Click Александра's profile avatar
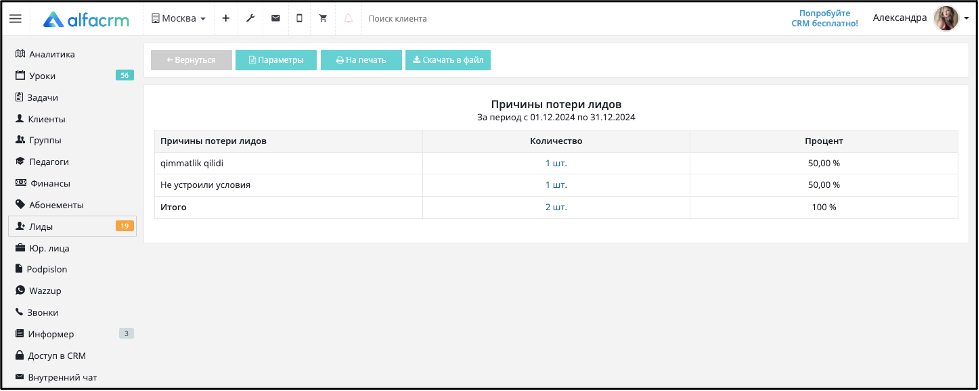 946,19
